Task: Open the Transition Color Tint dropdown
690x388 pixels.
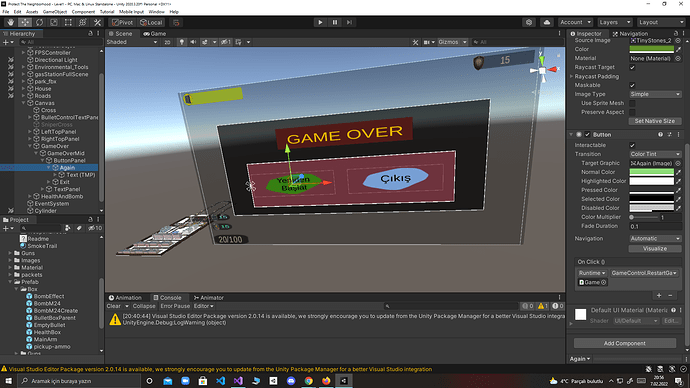Action: 655,154
